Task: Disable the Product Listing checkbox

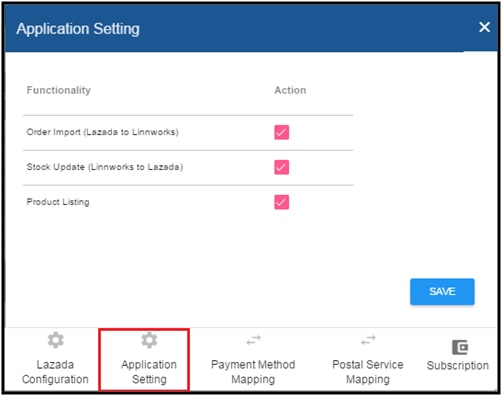Action: [282, 202]
